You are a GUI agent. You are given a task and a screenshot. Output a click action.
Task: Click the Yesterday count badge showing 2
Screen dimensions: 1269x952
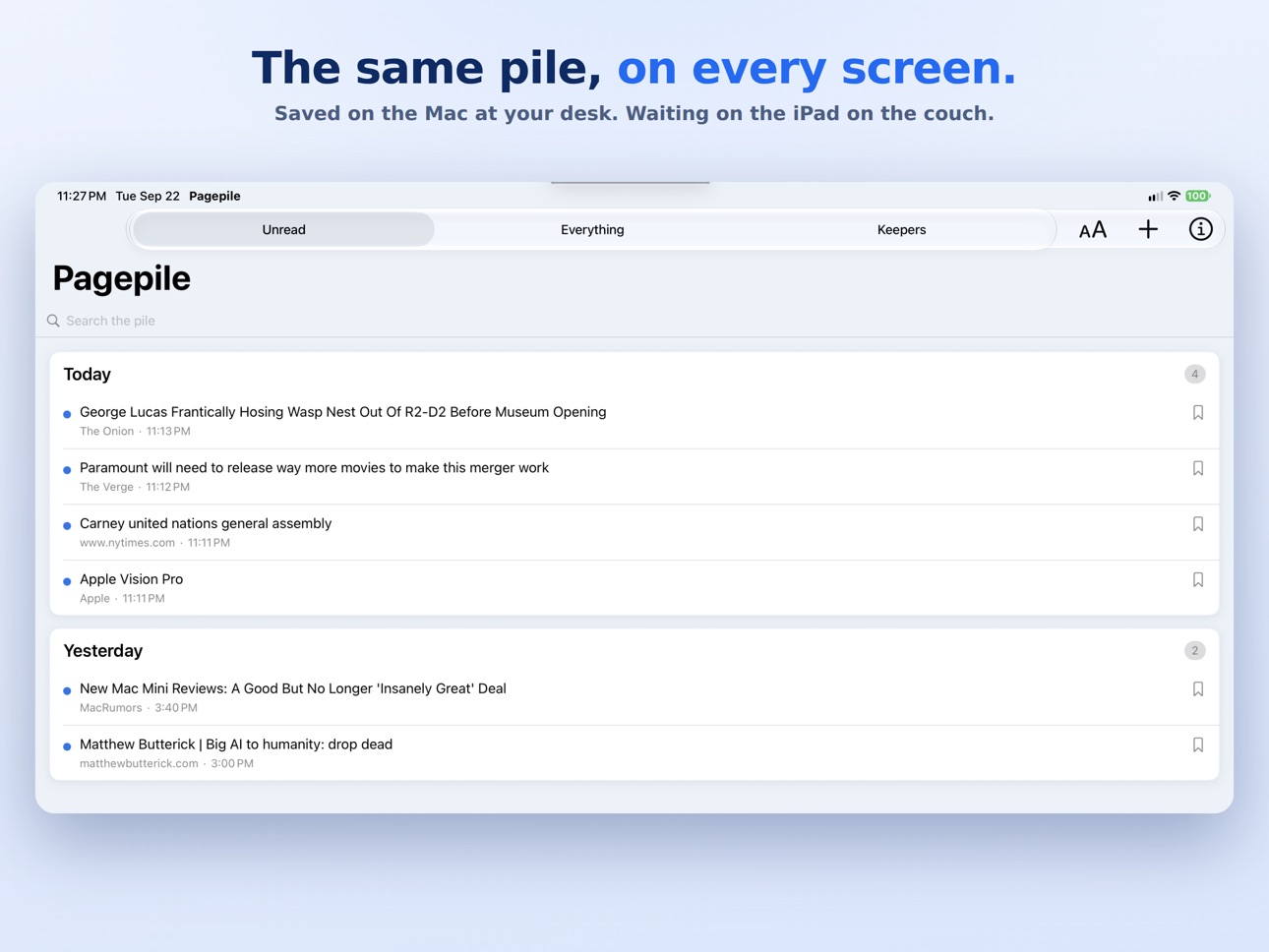(x=1194, y=651)
